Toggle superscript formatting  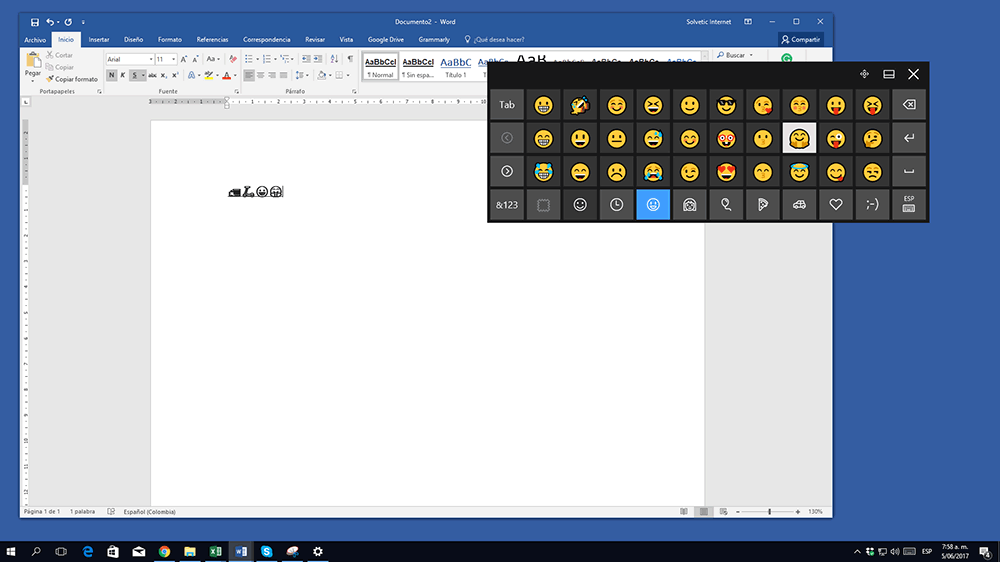click(175, 75)
